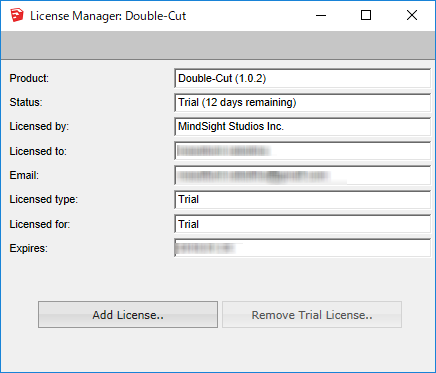Maximize the License Manager window
Screen dimensions: 436x373
(x=366, y=15)
